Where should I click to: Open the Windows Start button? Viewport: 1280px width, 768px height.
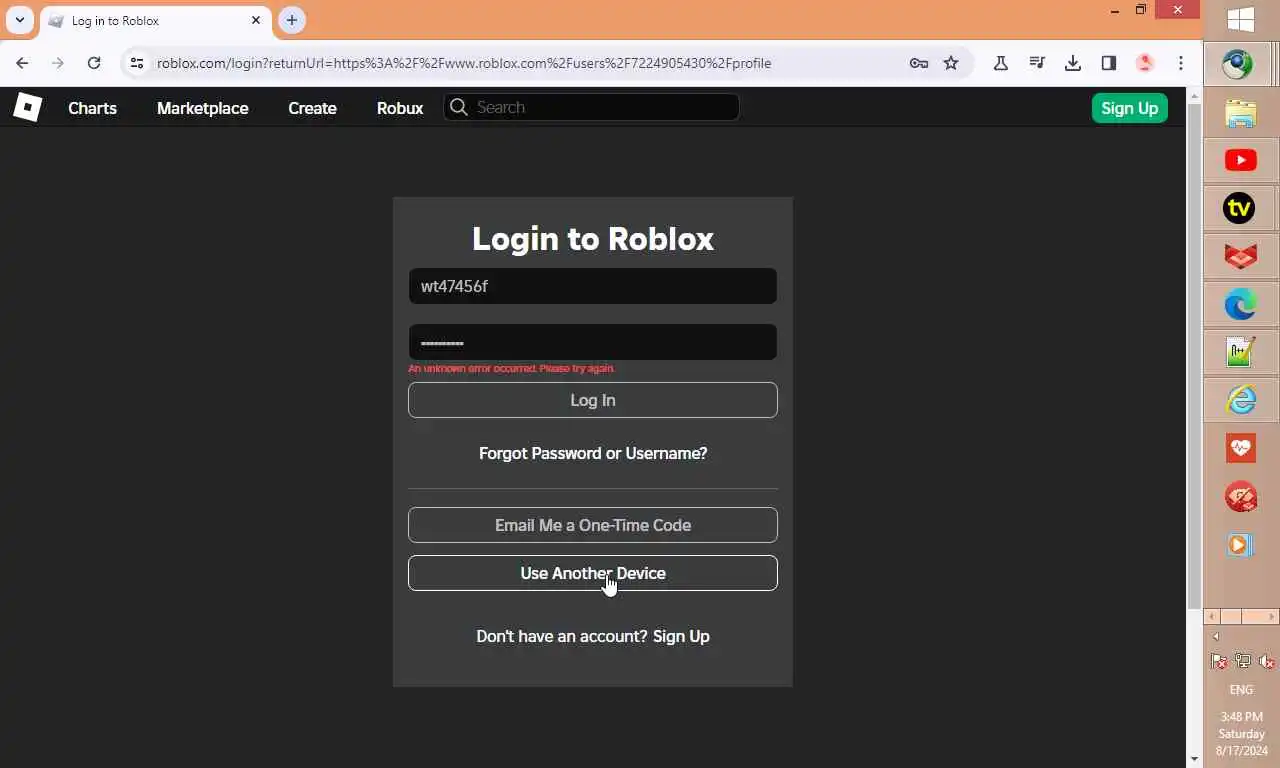1241,20
